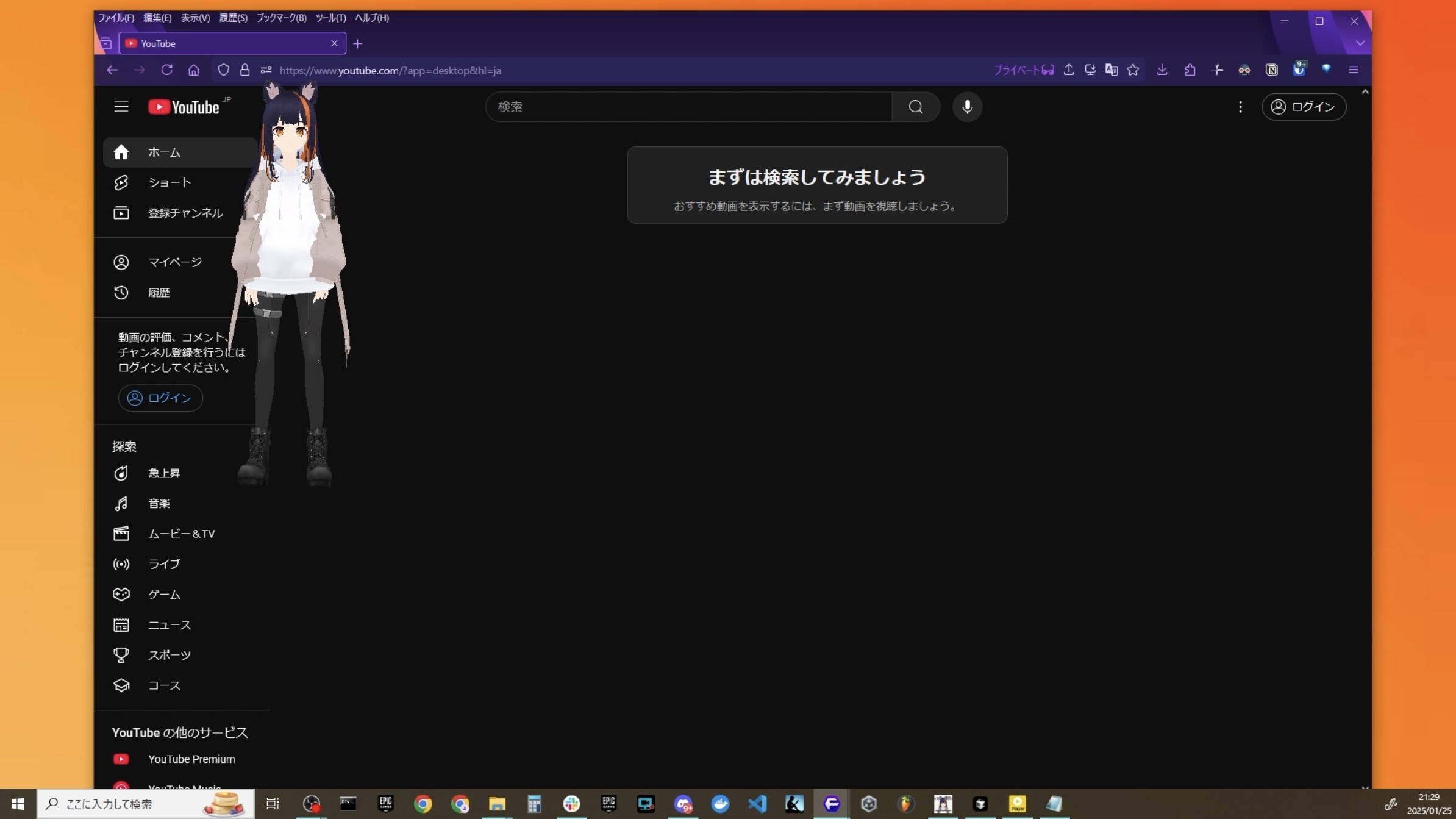Click the Notion extension icon in toolbar
This screenshot has width=1456, height=819.
pos(1271,70)
